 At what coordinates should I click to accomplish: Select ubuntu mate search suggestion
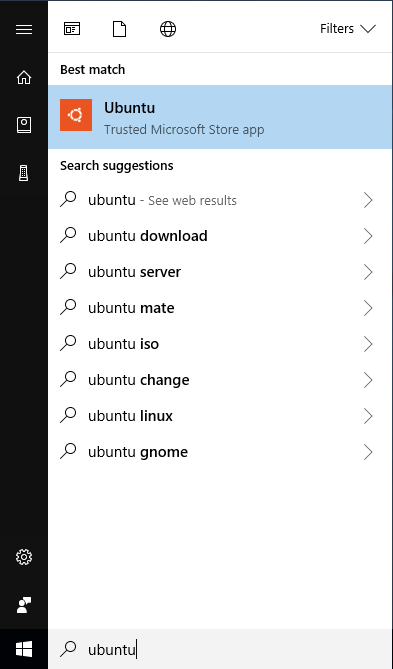(220, 308)
